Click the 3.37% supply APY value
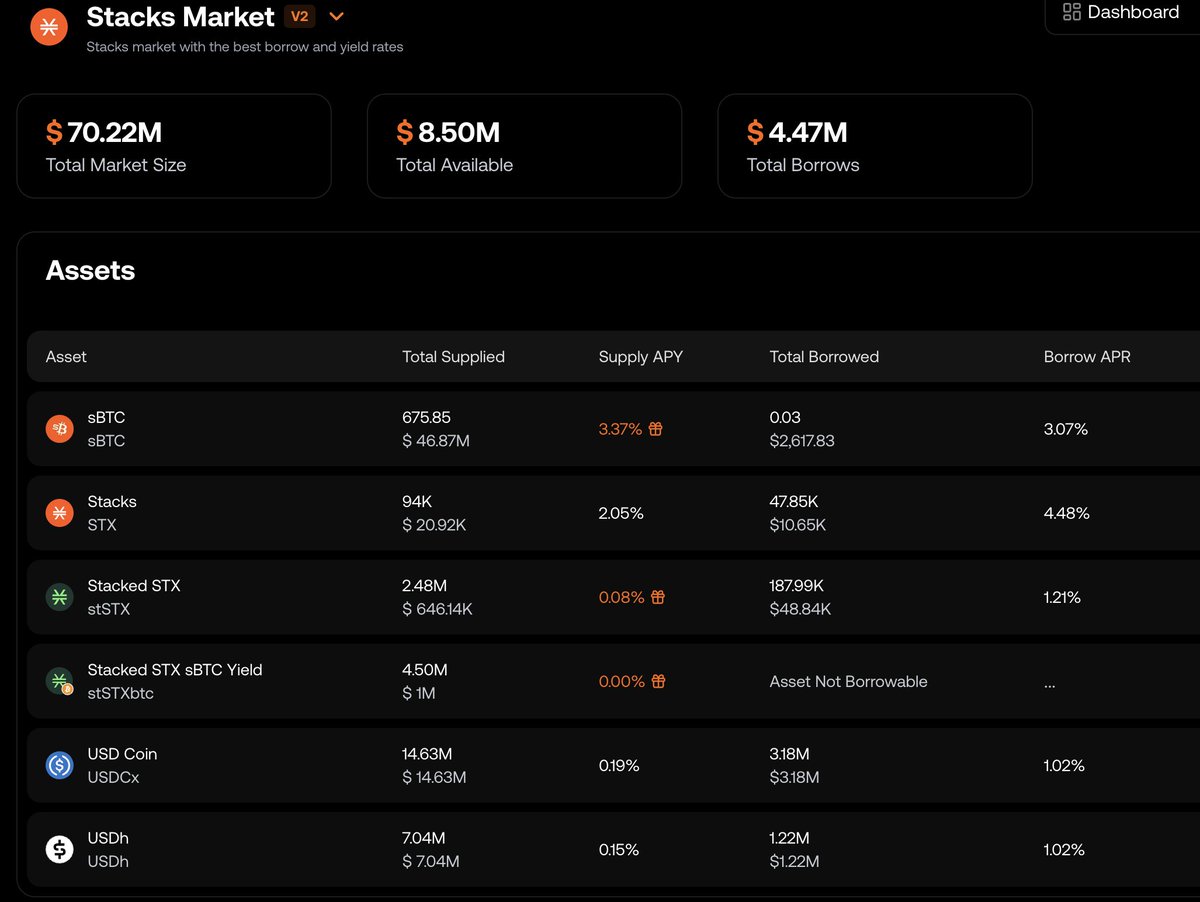The height and width of the screenshot is (902, 1200). 620,429
